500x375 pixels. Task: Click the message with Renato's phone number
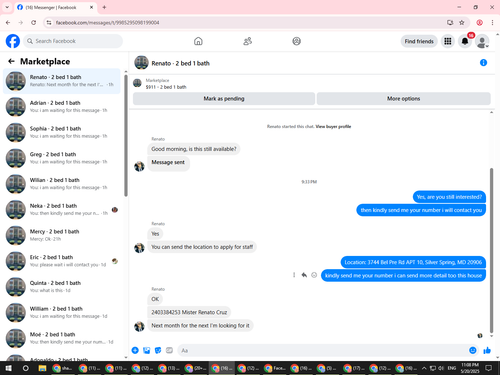pos(189,312)
